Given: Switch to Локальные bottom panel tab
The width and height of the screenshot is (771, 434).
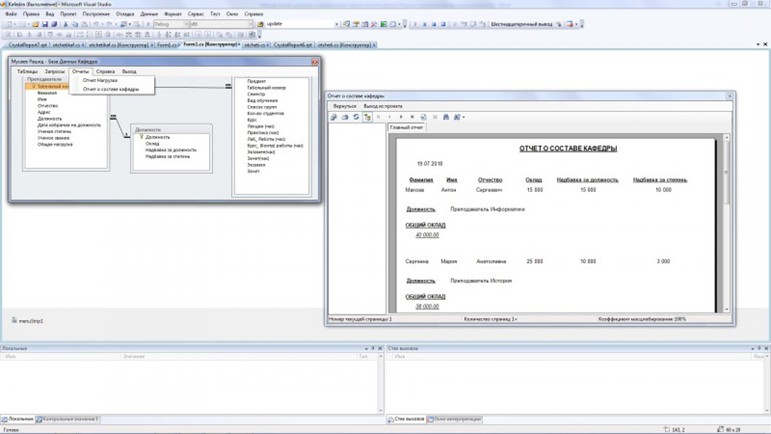Looking at the screenshot, I should [x=18, y=419].
